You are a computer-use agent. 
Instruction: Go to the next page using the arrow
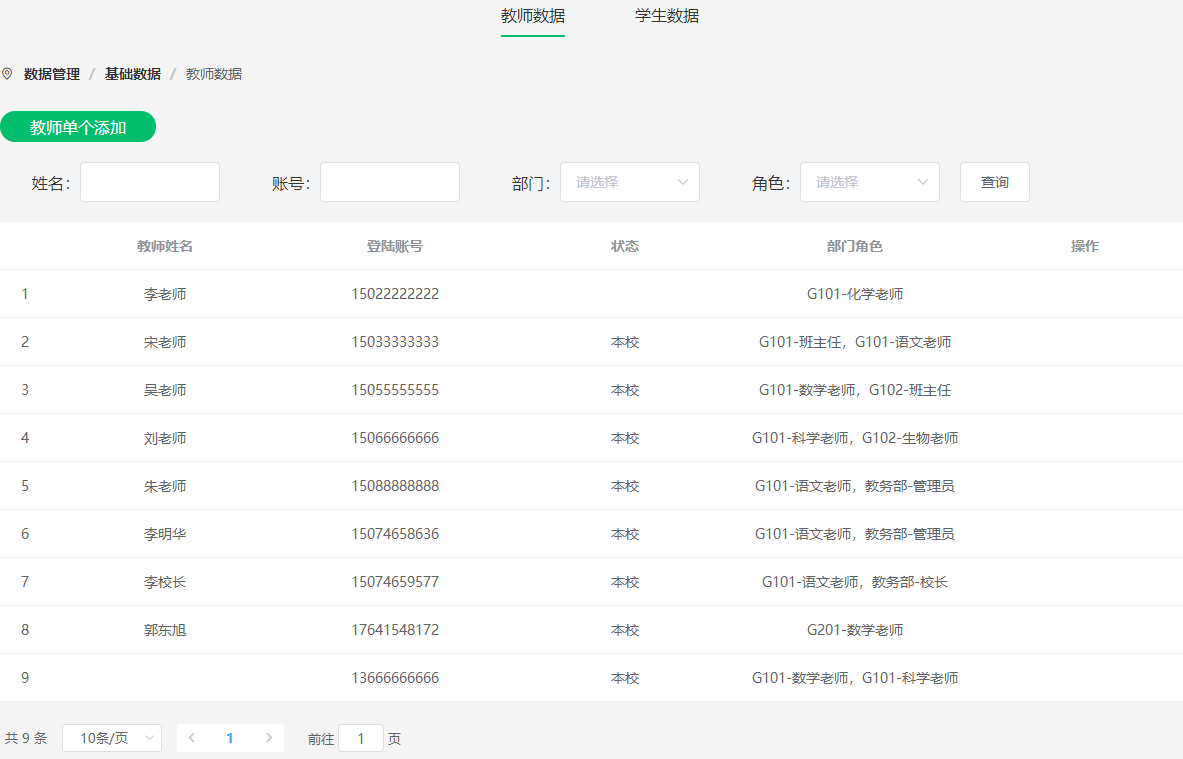[268, 736]
